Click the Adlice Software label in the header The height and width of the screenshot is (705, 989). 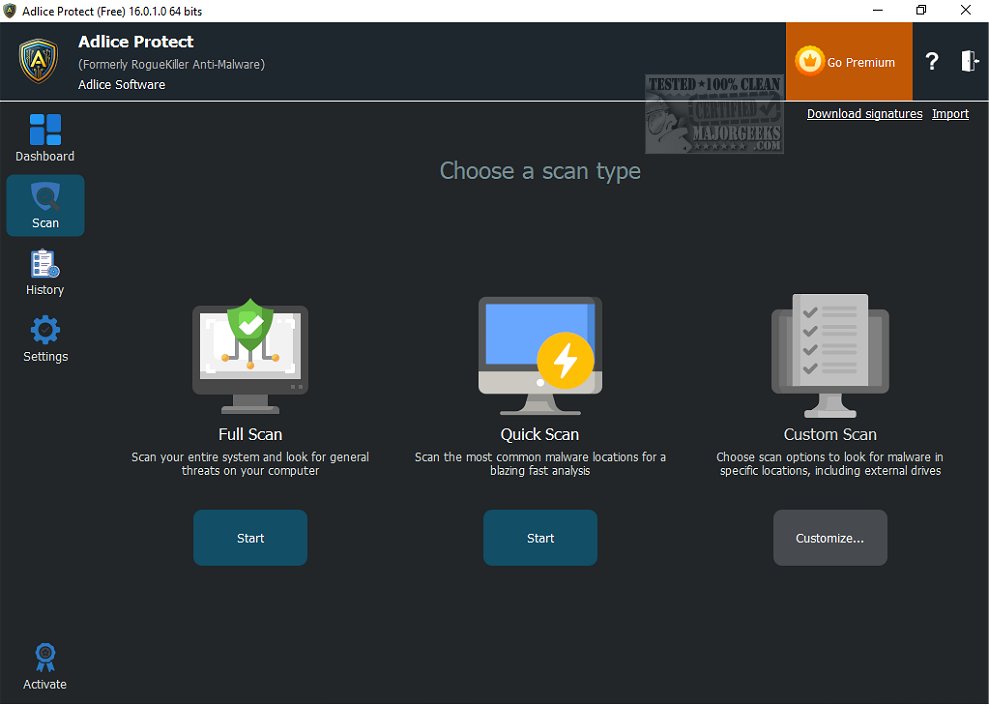pyautogui.click(x=122, y=84)
